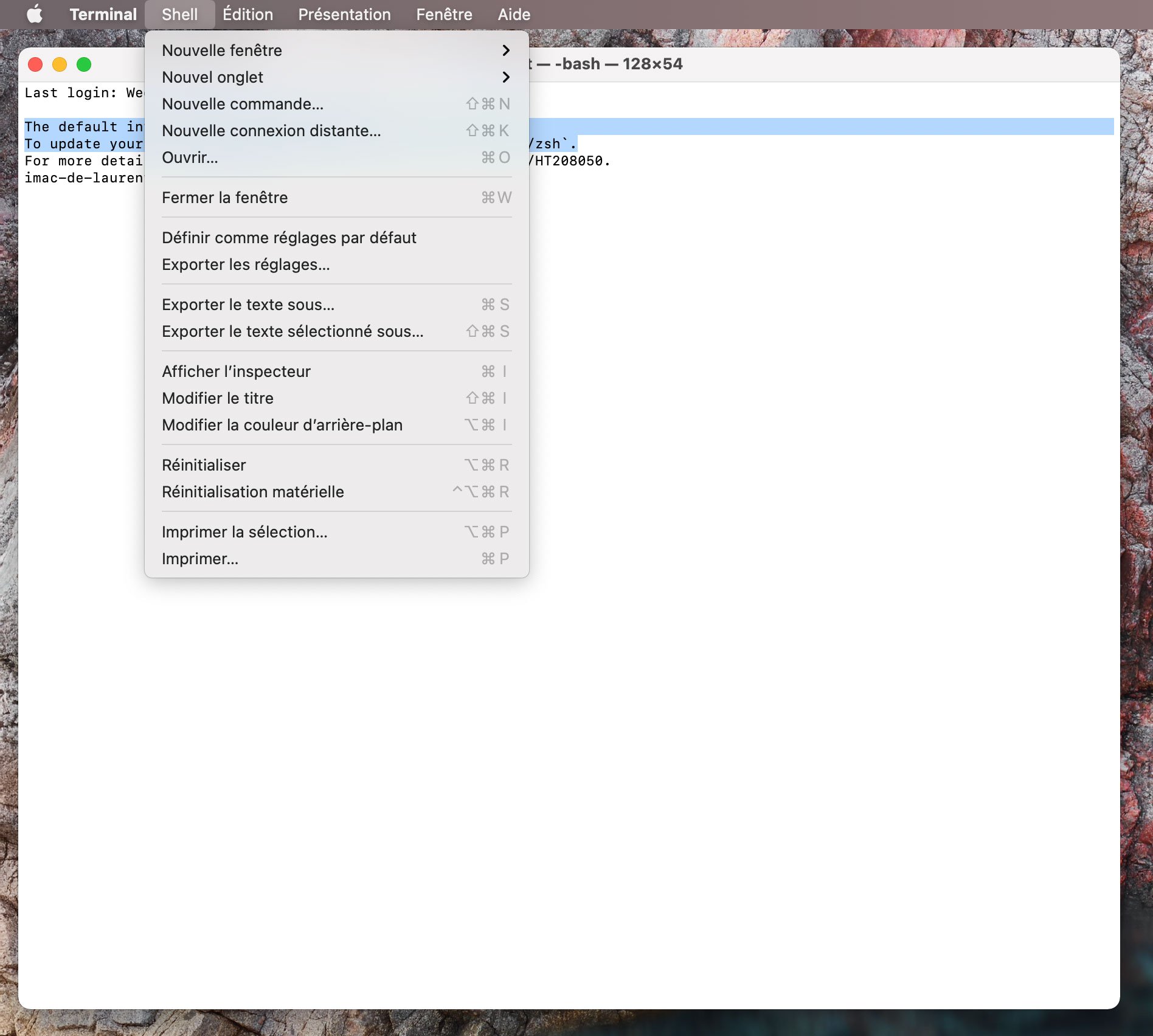Click Ouvrir… in the Shell menu
The height and width of the screenshot is (1036, 1153).
pyautogui.click(x=190, y=157)
